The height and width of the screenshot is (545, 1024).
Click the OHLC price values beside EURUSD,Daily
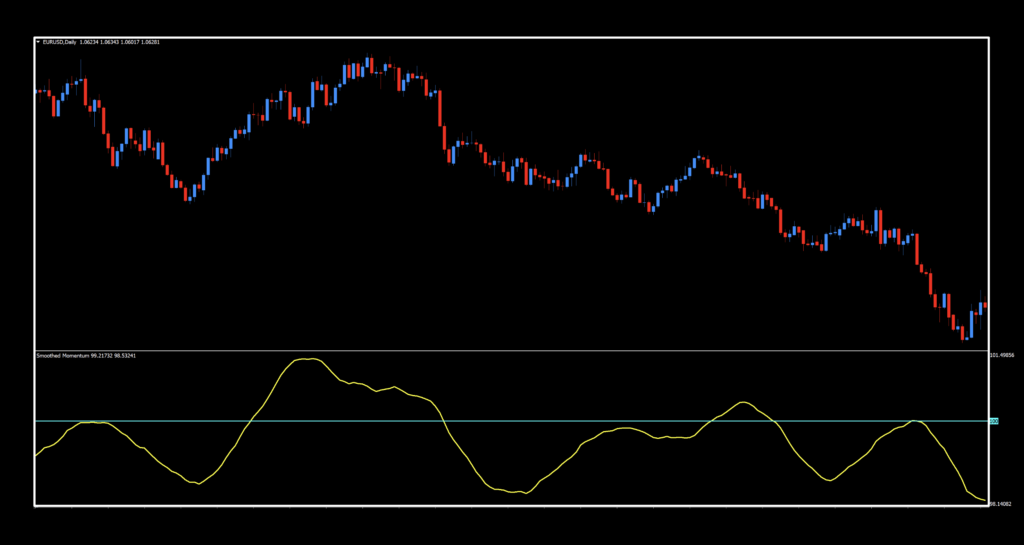(x=120, y=42)
